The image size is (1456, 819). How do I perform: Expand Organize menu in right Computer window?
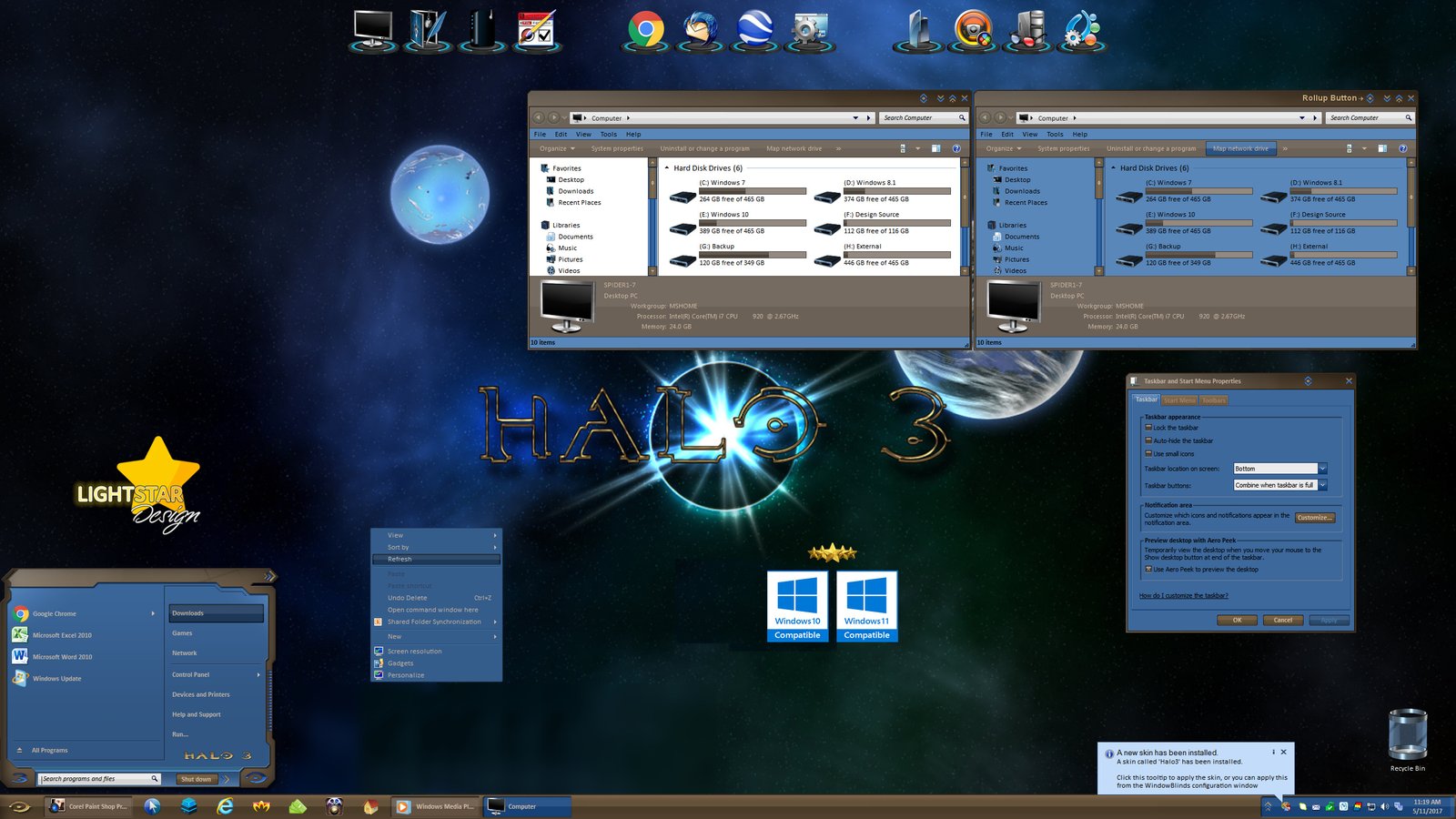[x=1004, y=148]
